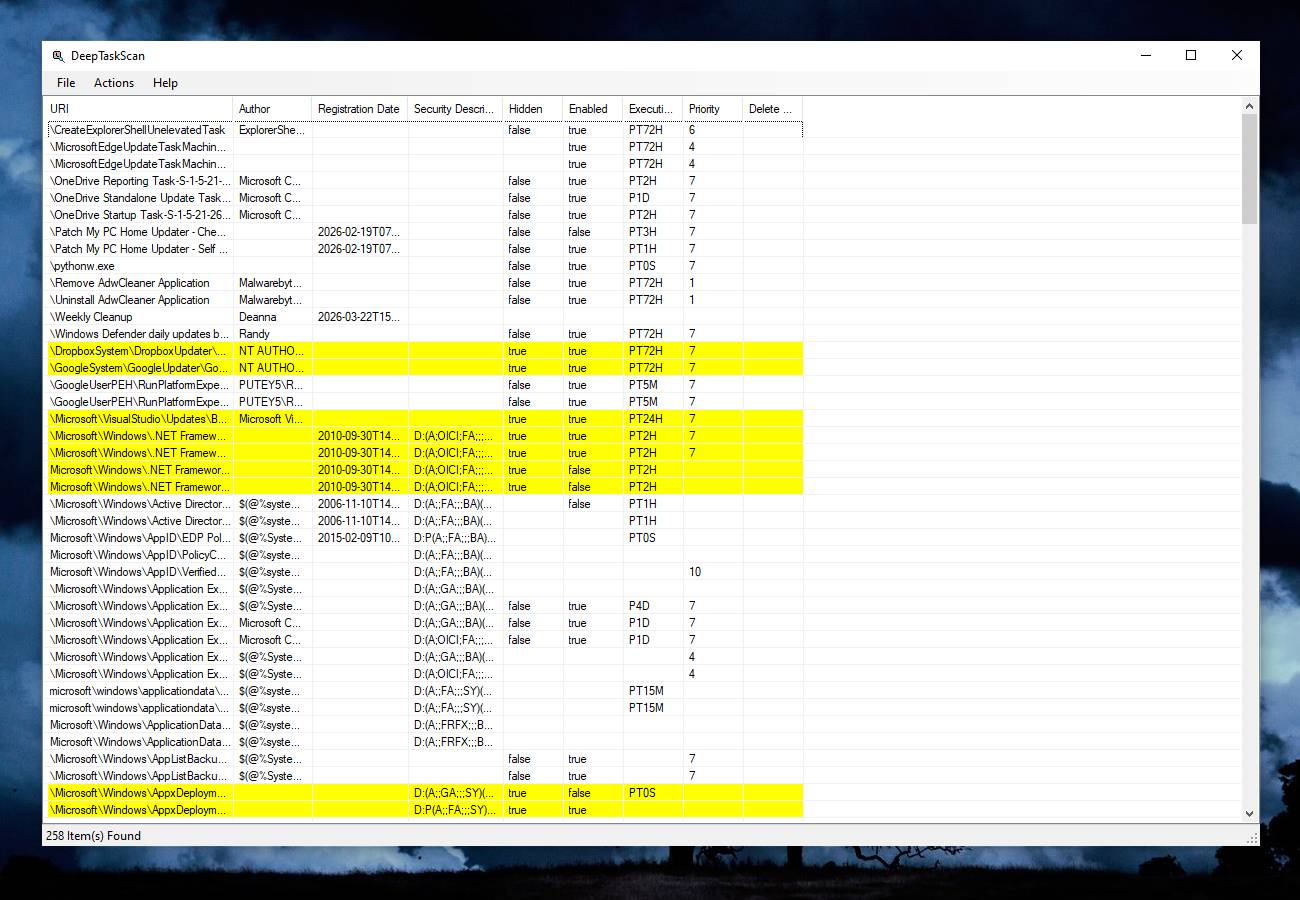Click the Delete ... column header

point(772,109)
